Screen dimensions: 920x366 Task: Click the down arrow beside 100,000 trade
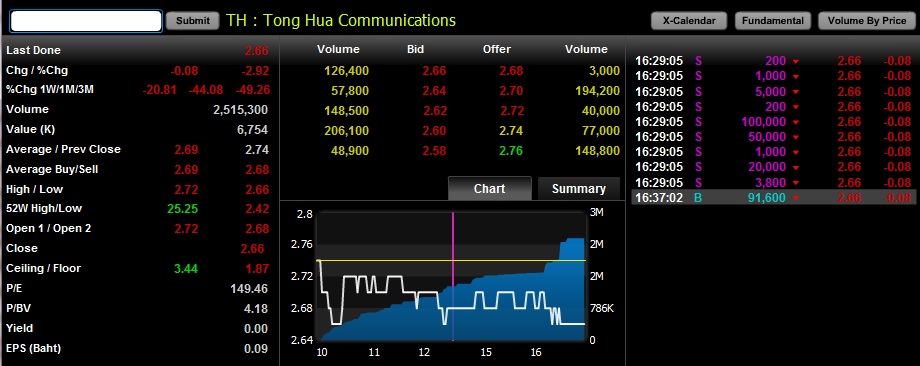796,123
